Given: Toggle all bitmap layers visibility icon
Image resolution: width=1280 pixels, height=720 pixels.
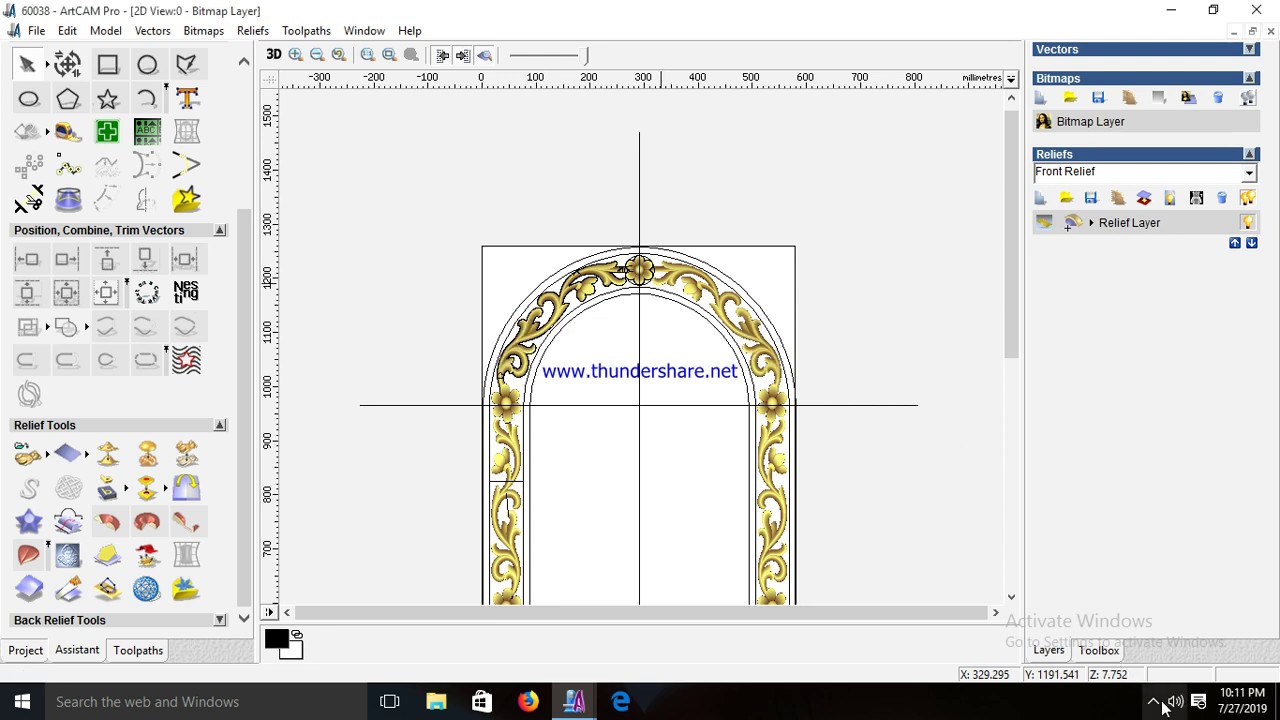Looking at the screenshot, I should (1248, 98).
